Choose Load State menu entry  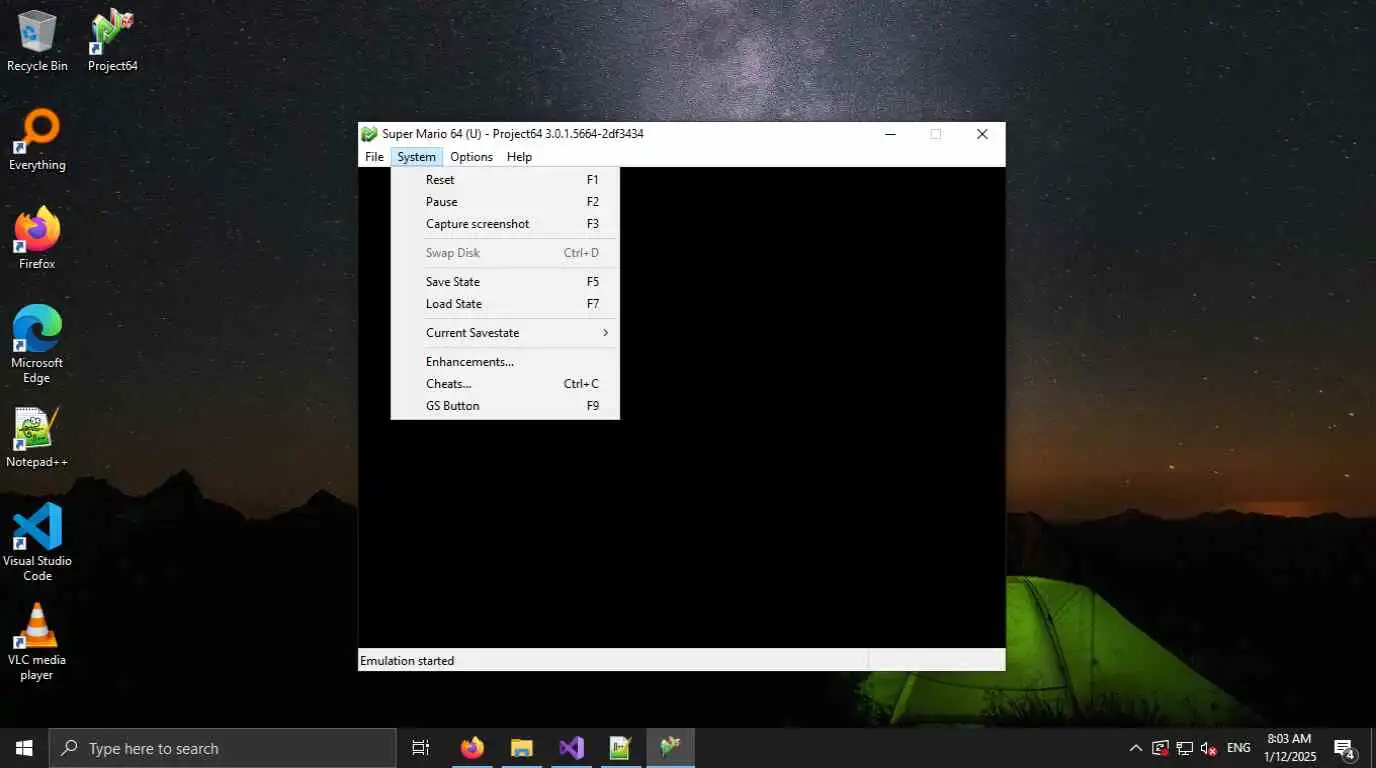(505, 304)
